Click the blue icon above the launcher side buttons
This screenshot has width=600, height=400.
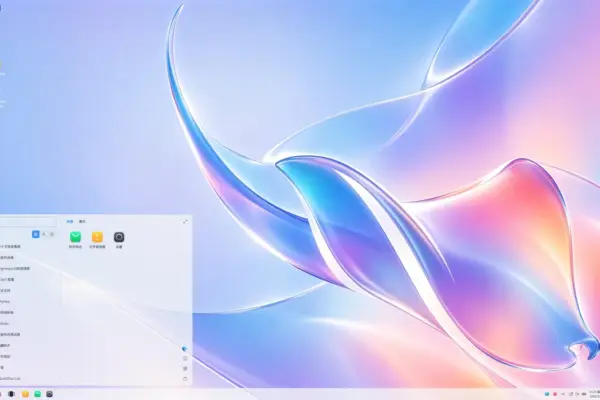(185, 349)
